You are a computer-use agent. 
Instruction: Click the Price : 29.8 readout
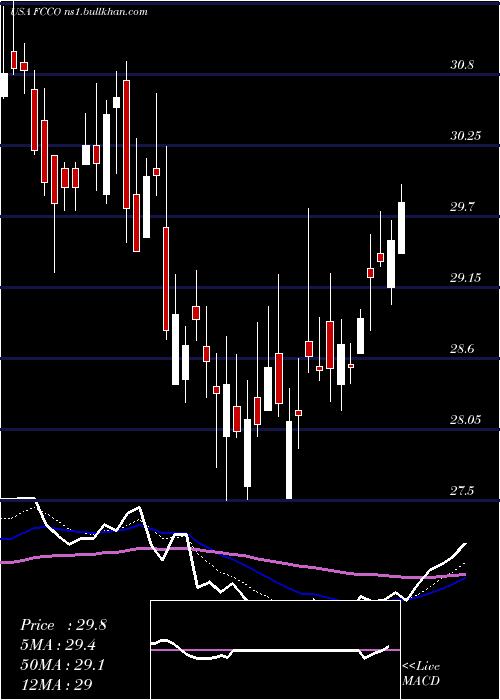pyautogui.click(x=63, y=625)
